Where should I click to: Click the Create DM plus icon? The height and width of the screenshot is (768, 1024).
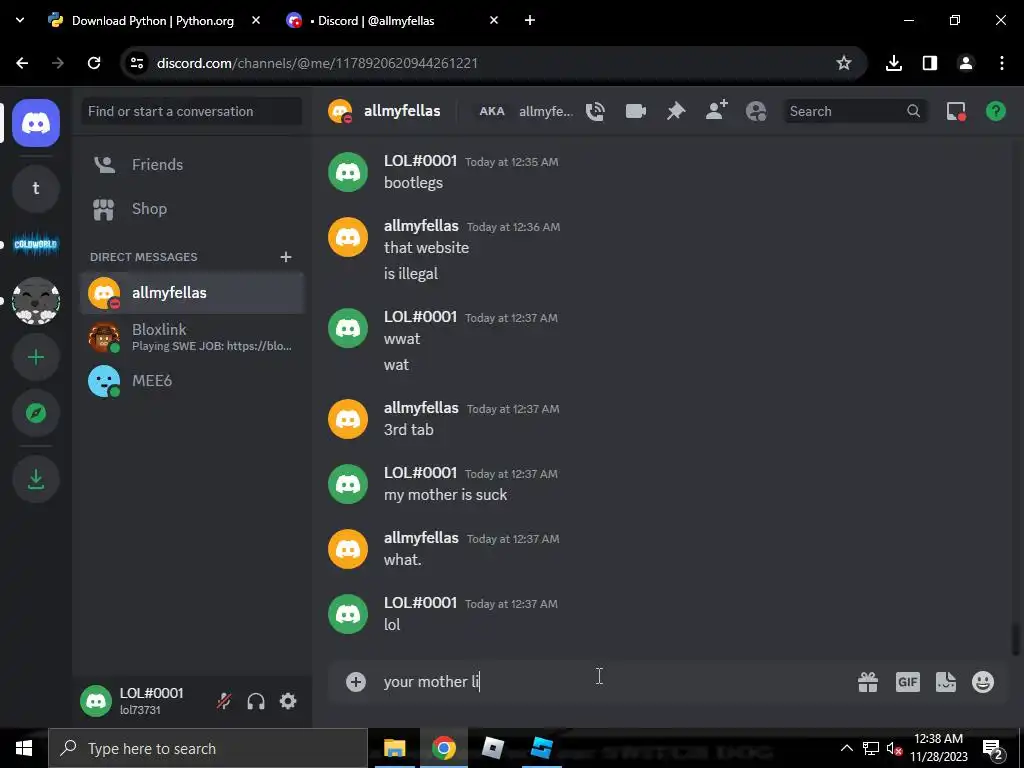[285, 257]
